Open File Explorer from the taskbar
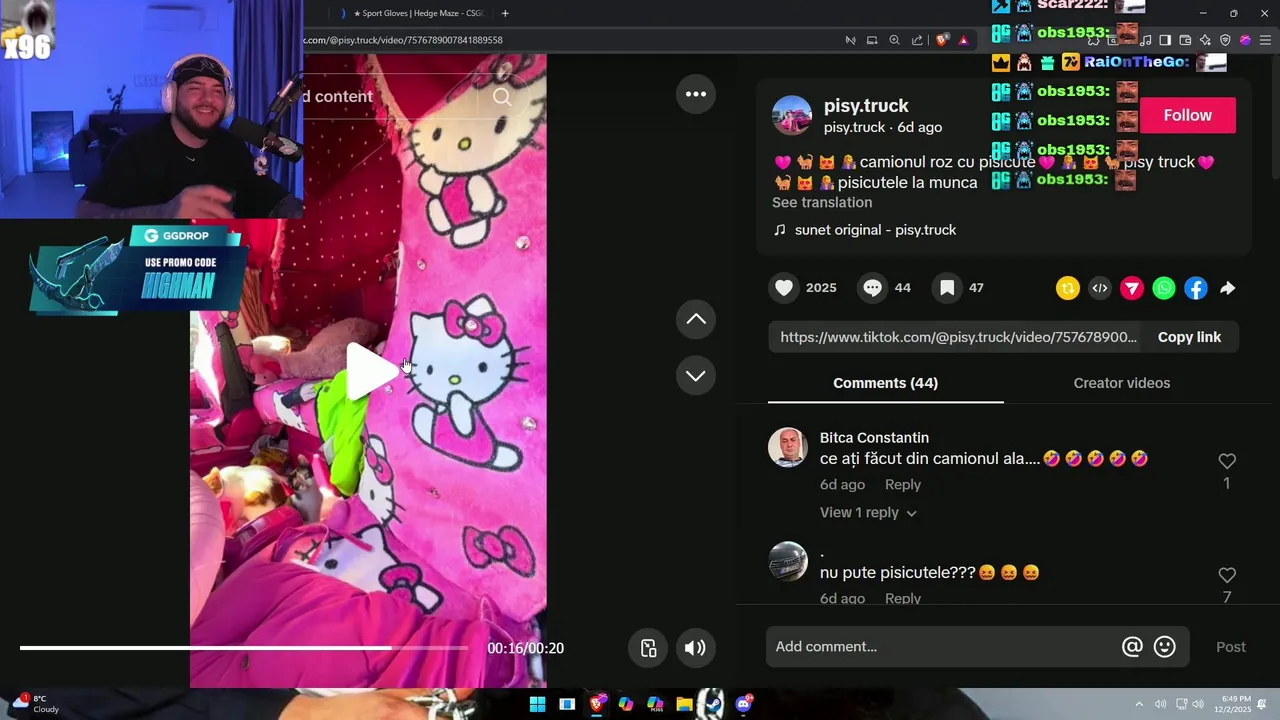 (x=684, y=704)
